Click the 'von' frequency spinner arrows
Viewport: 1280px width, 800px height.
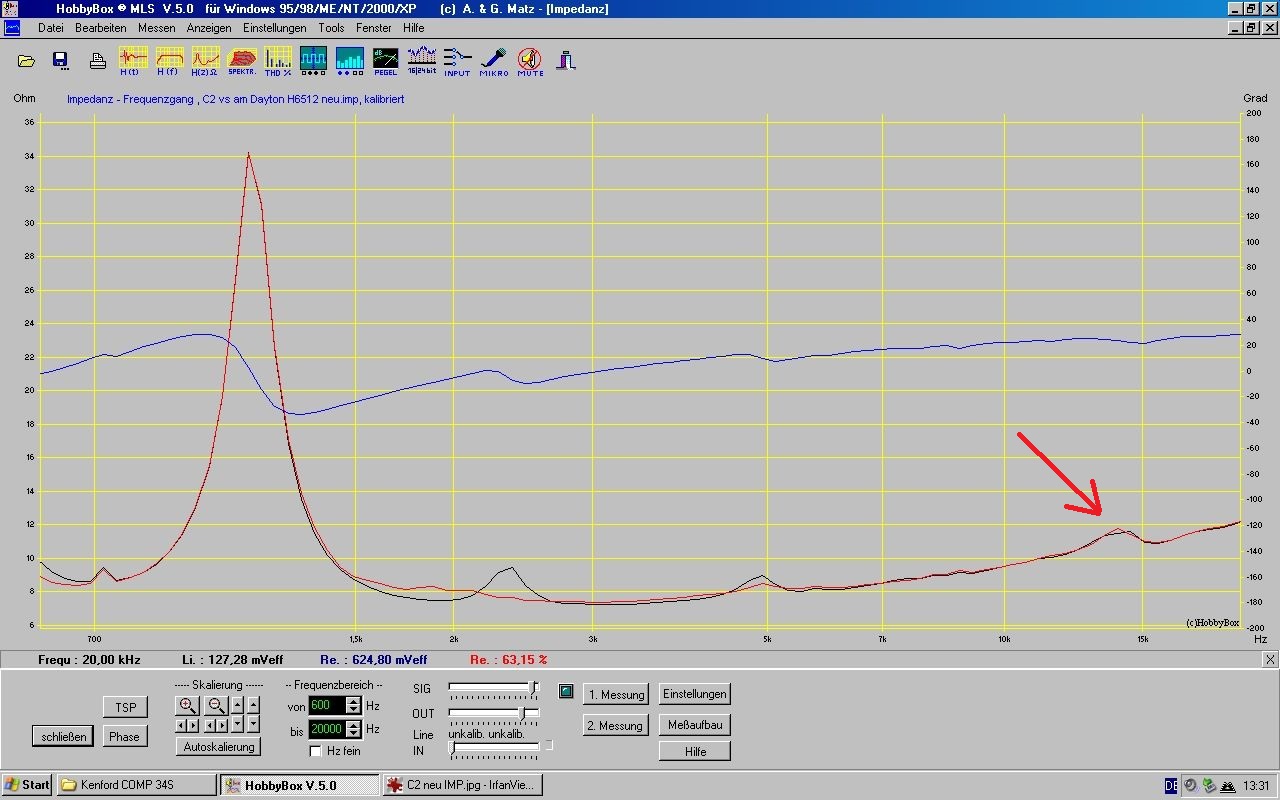click(x=353, y=705)
